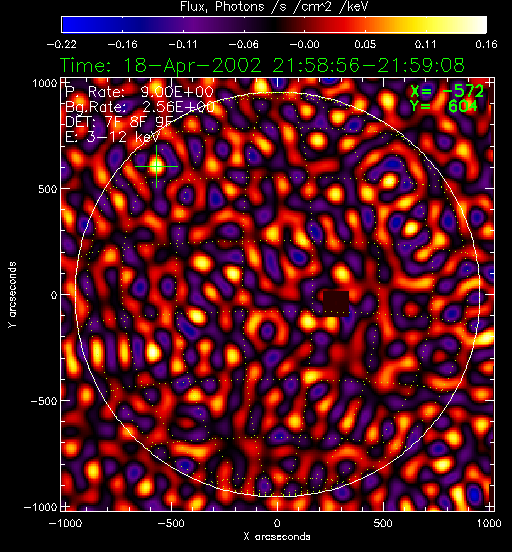
Task: Click the Y= 604 coordinate readout
Action: (x=444, y=106)
